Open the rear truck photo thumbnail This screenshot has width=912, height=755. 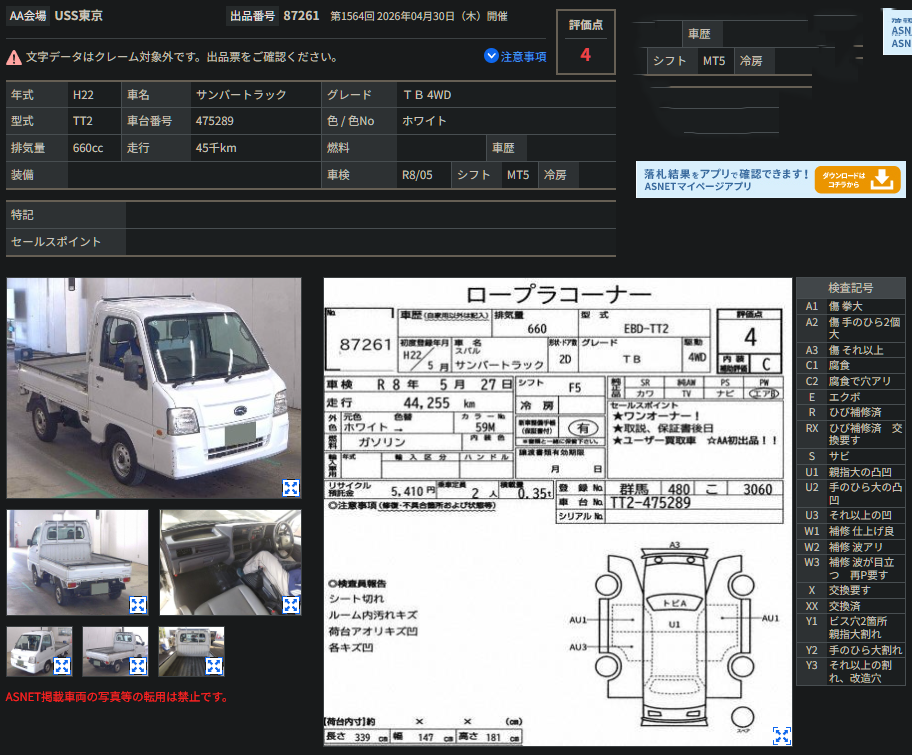pos(77,562)
